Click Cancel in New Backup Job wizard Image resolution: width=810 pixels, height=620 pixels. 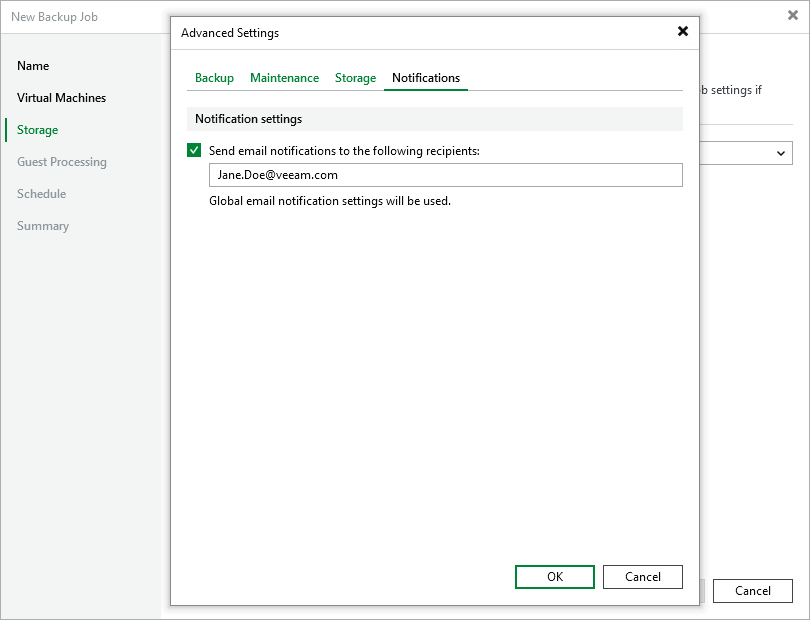(x=752, y=591)
